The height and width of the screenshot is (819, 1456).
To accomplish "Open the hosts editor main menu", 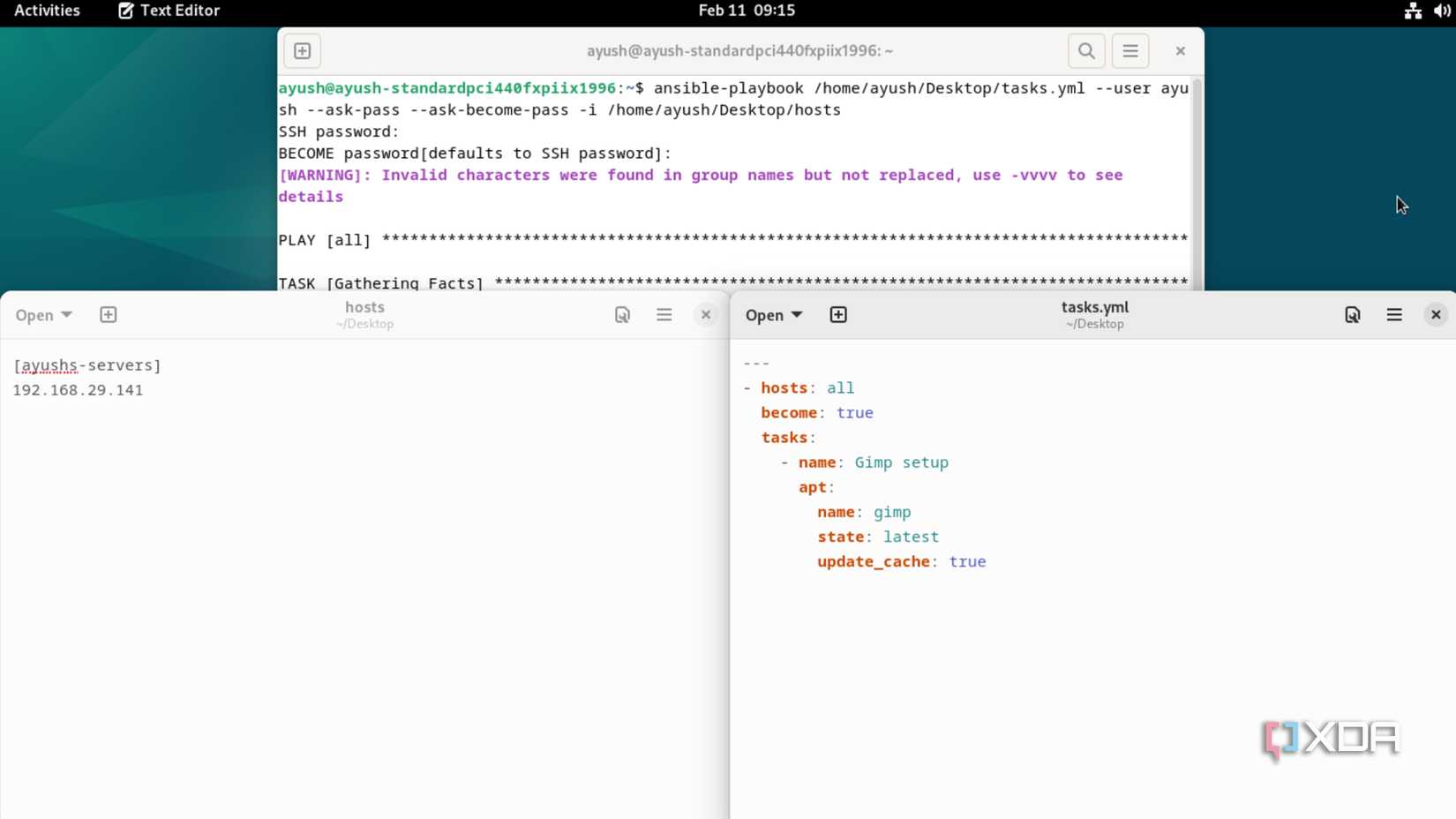I will tap(664, 315).
